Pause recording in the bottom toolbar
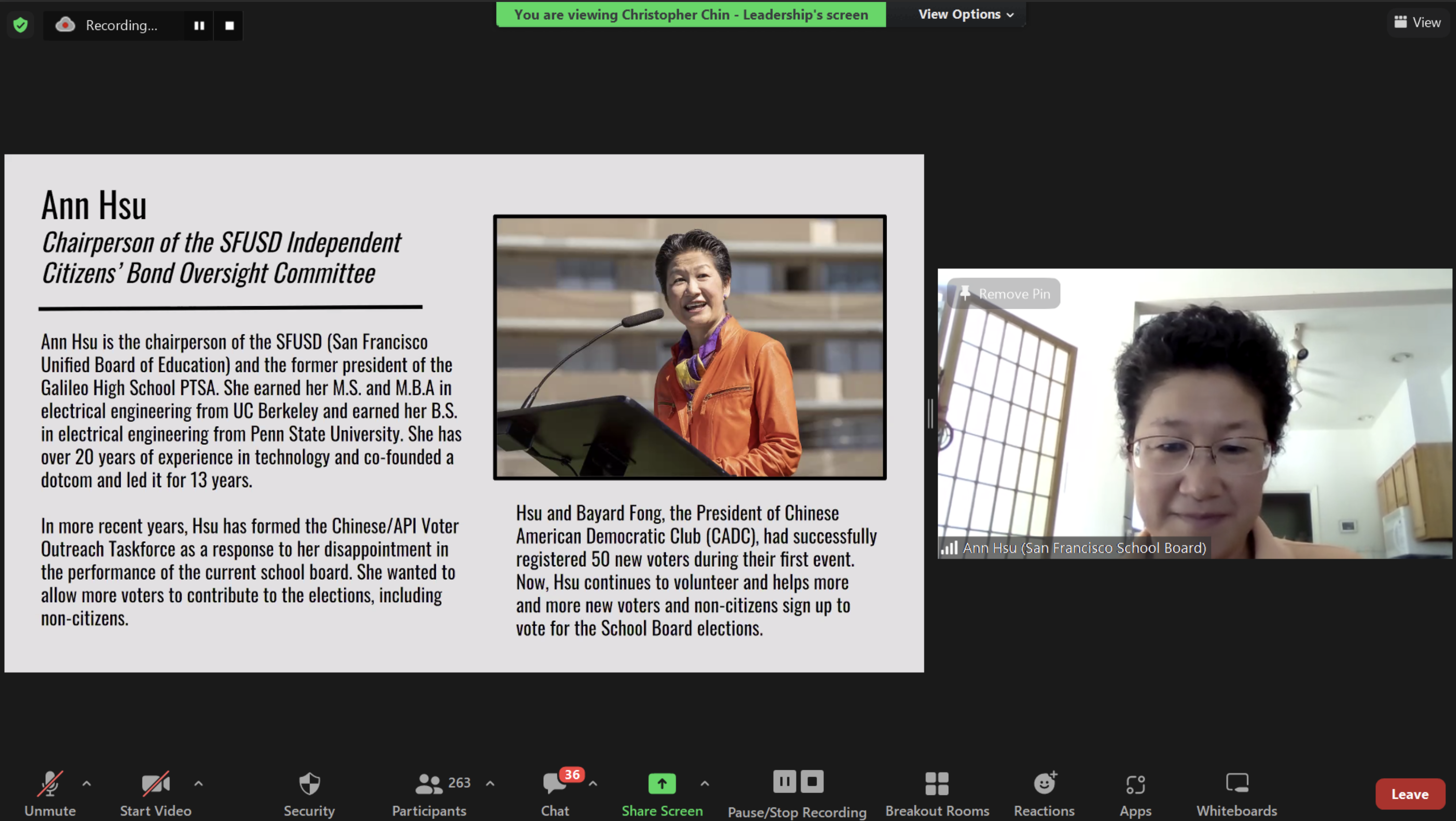The width and height of the screenshot is (1456, 821). coord(784,781)
